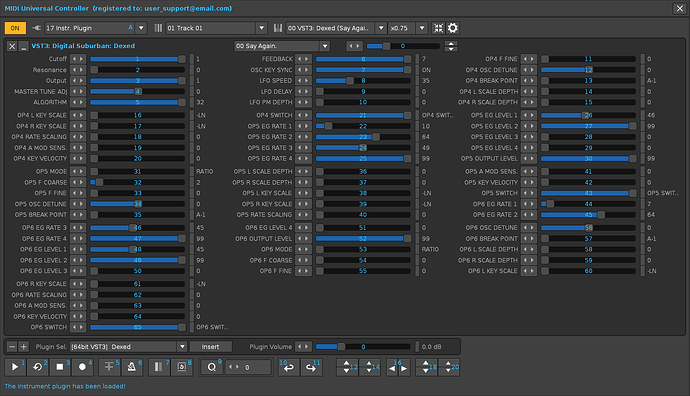690x396 pixels.
Task: Click the collapse-arrows icon beside the gear
Action: tap(438, 28)
